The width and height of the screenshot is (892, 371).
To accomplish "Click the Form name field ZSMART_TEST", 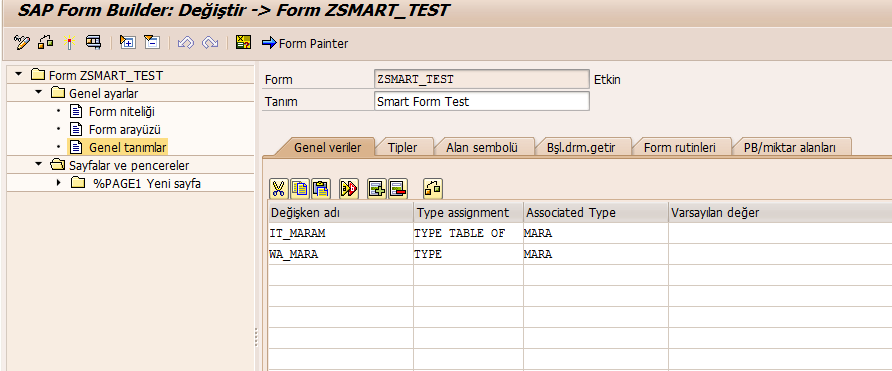I will click(x=482, y=79).
